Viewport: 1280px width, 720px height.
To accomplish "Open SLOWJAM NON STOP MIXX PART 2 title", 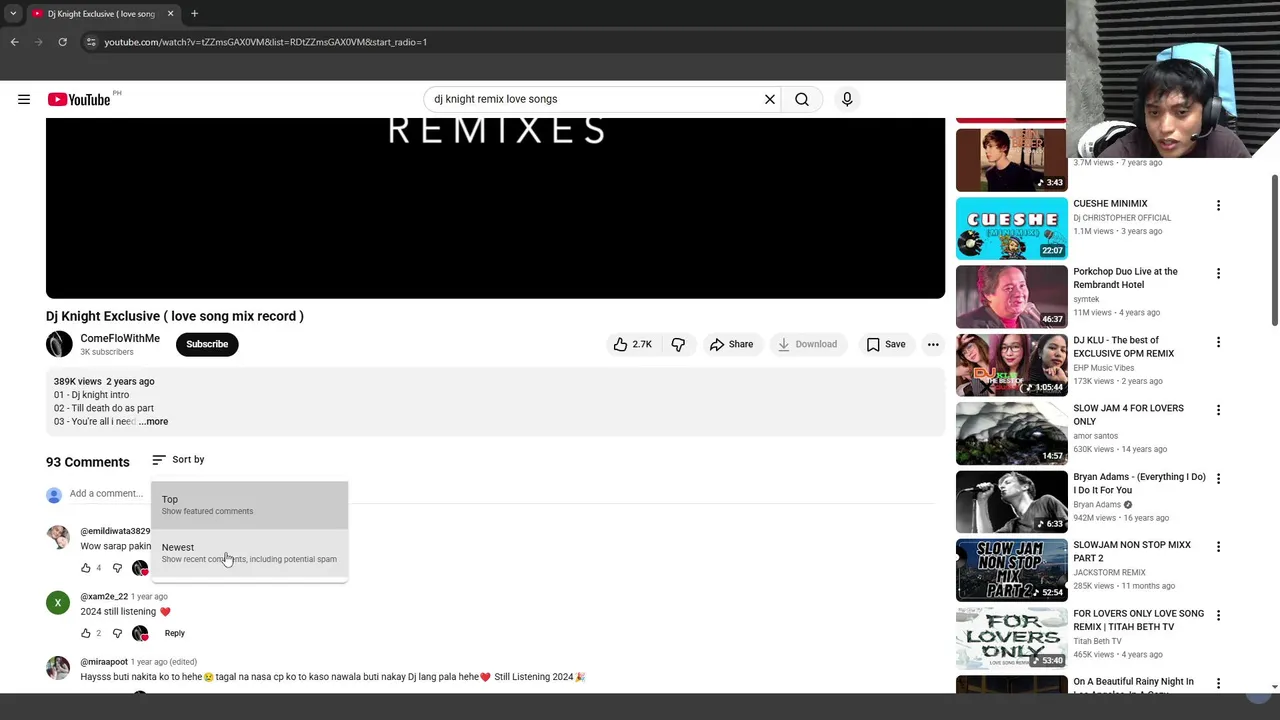I will 1132,551.
